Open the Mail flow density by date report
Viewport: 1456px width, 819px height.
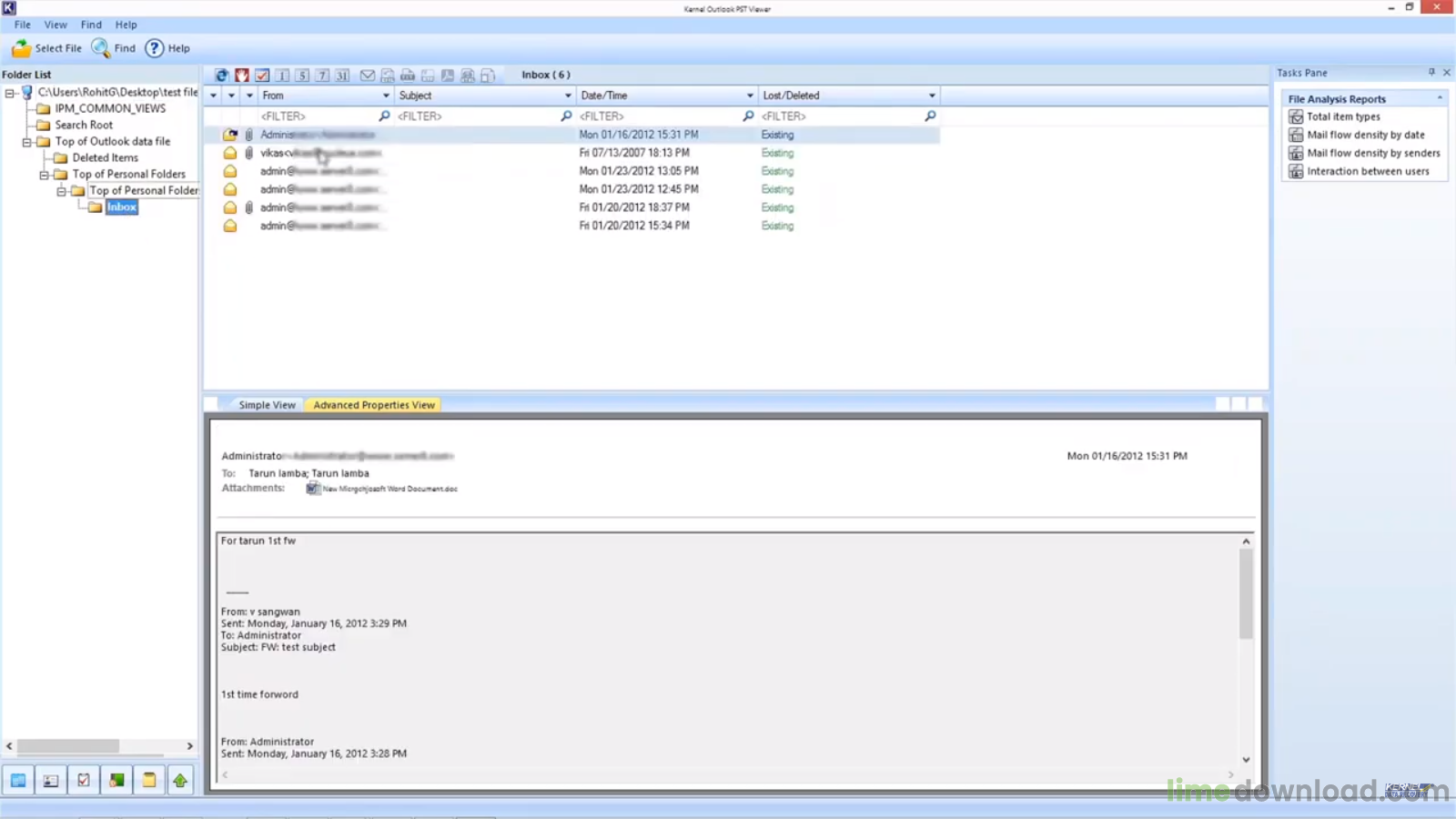(x=1365, y=135)
